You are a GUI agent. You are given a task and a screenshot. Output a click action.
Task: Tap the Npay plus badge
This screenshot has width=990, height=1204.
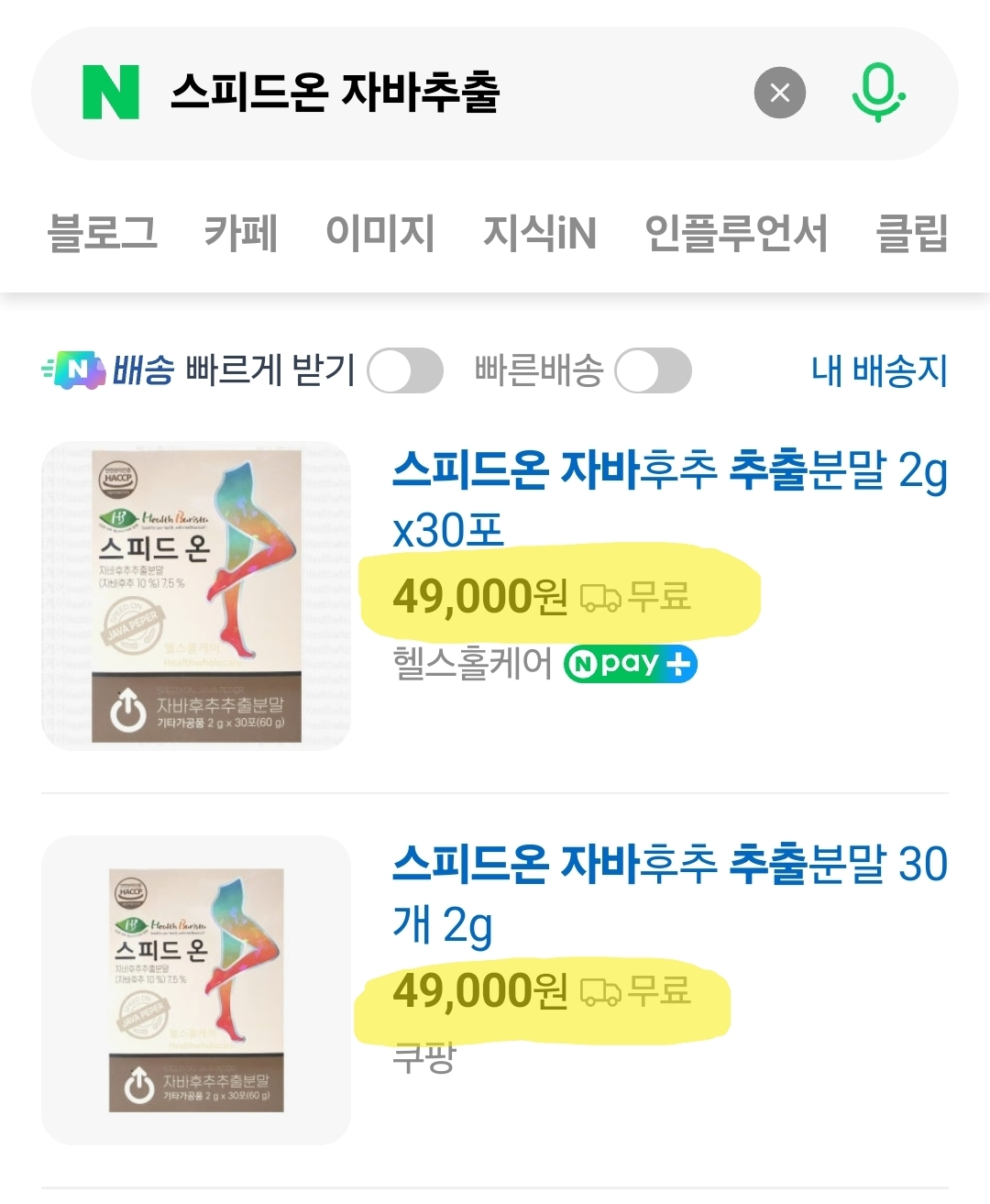[631, 664]
